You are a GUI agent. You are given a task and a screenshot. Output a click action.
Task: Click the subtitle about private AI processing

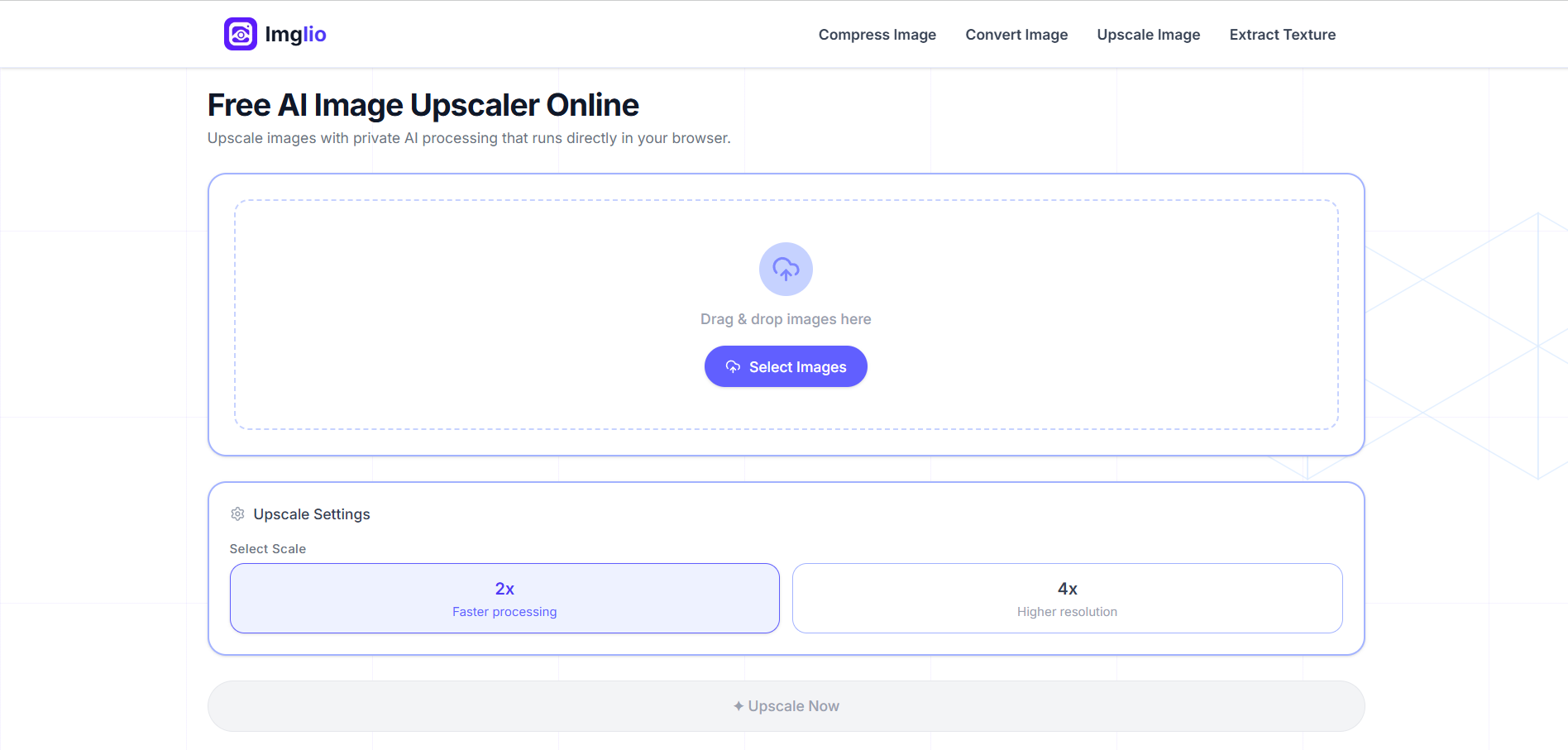(469, 138)
